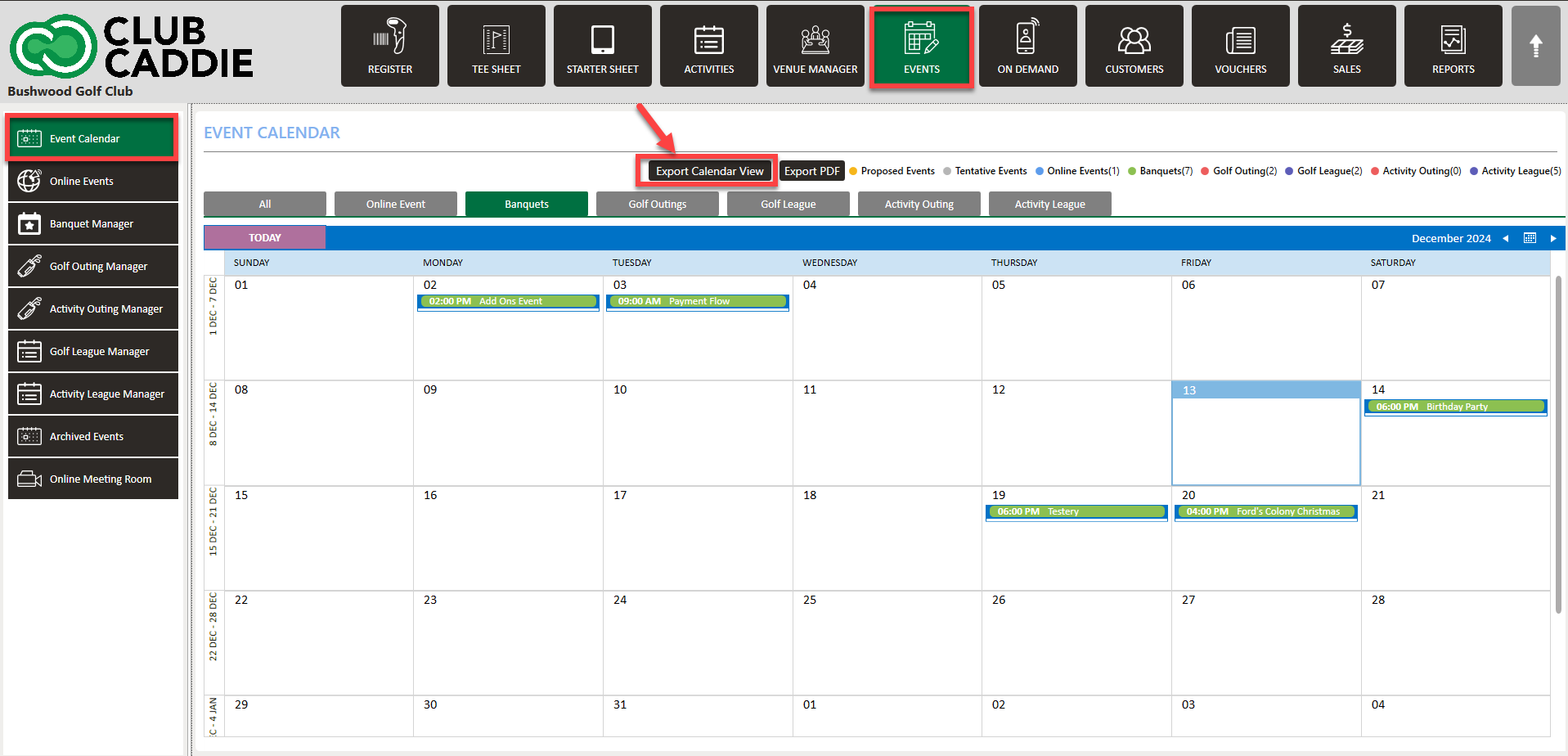
Task: Open Golf Outing Manager in sidebar
Action: (93, 266)
